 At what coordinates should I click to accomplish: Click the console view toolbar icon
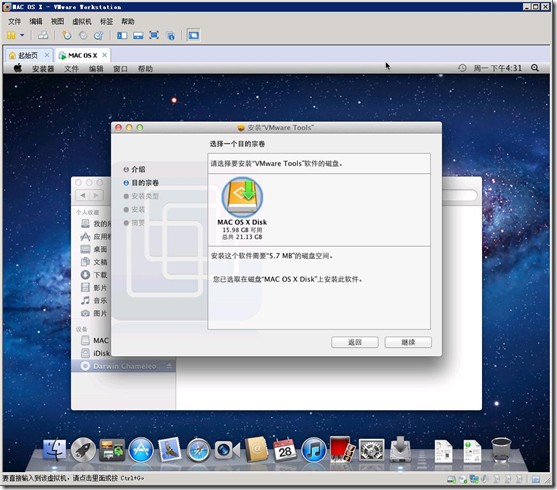click(194, 35)
